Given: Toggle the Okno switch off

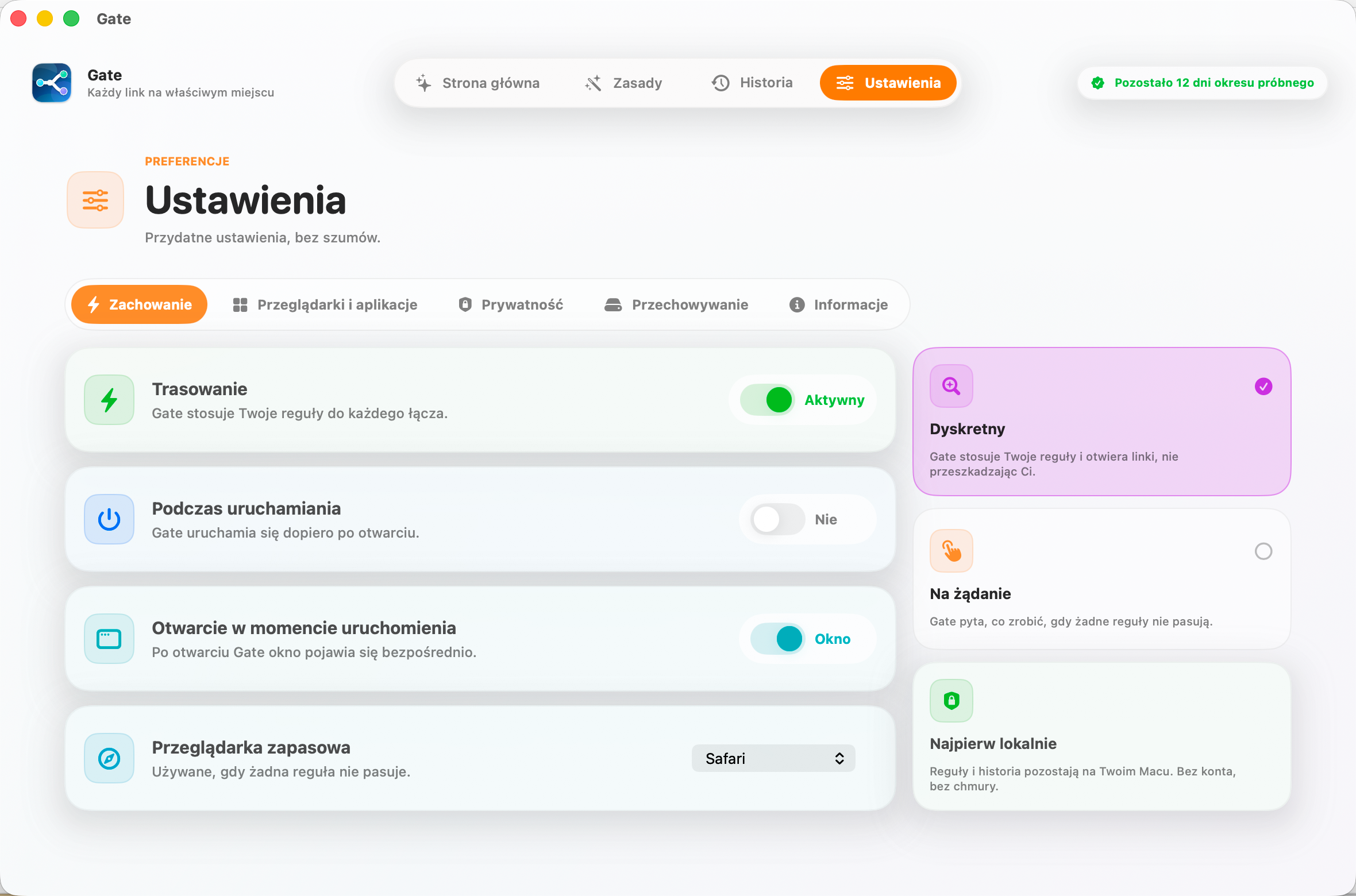Looking at the screenshot, I should [x=778, y=639].
